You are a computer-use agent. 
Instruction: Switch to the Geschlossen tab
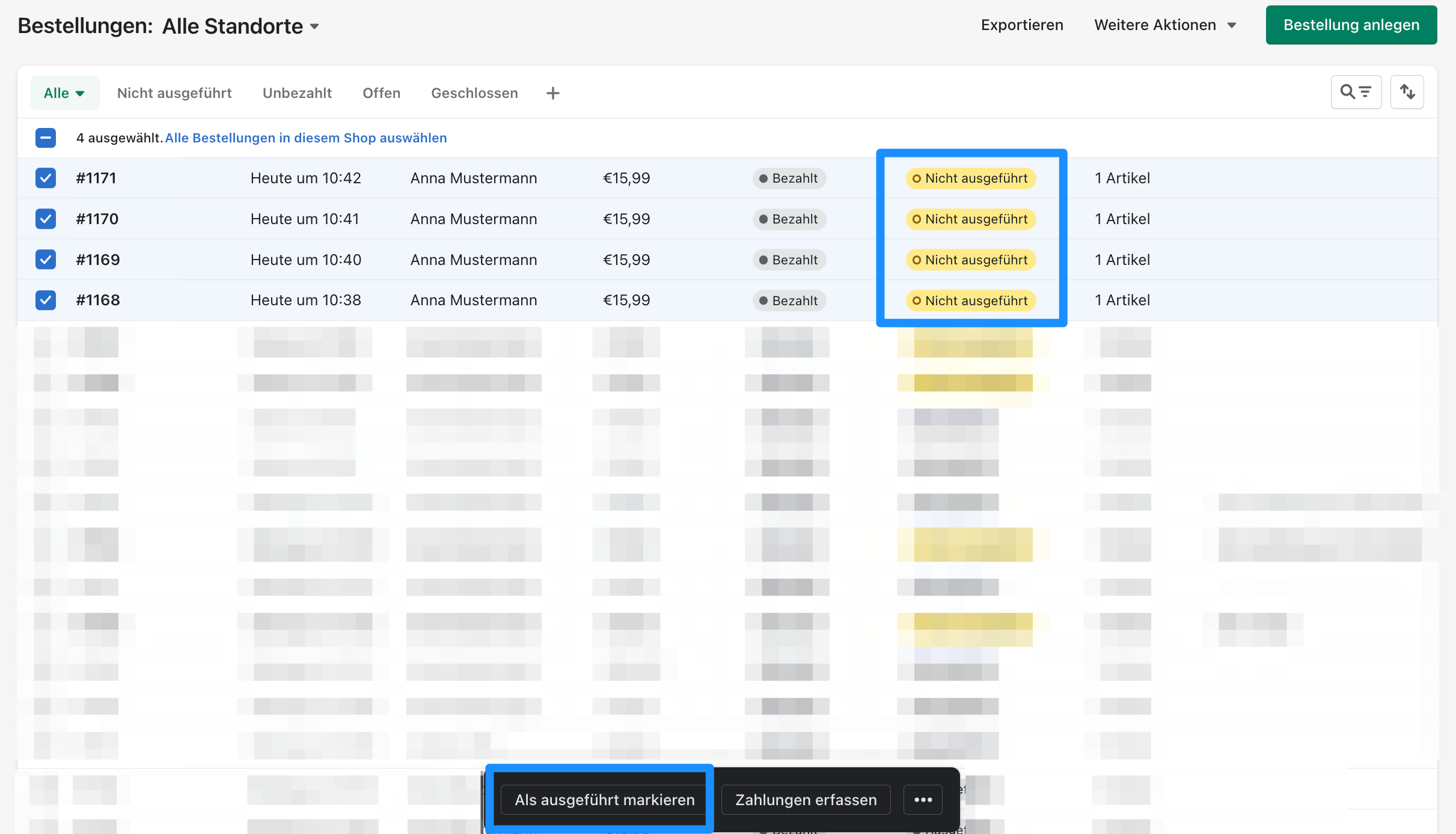point(474,93)
